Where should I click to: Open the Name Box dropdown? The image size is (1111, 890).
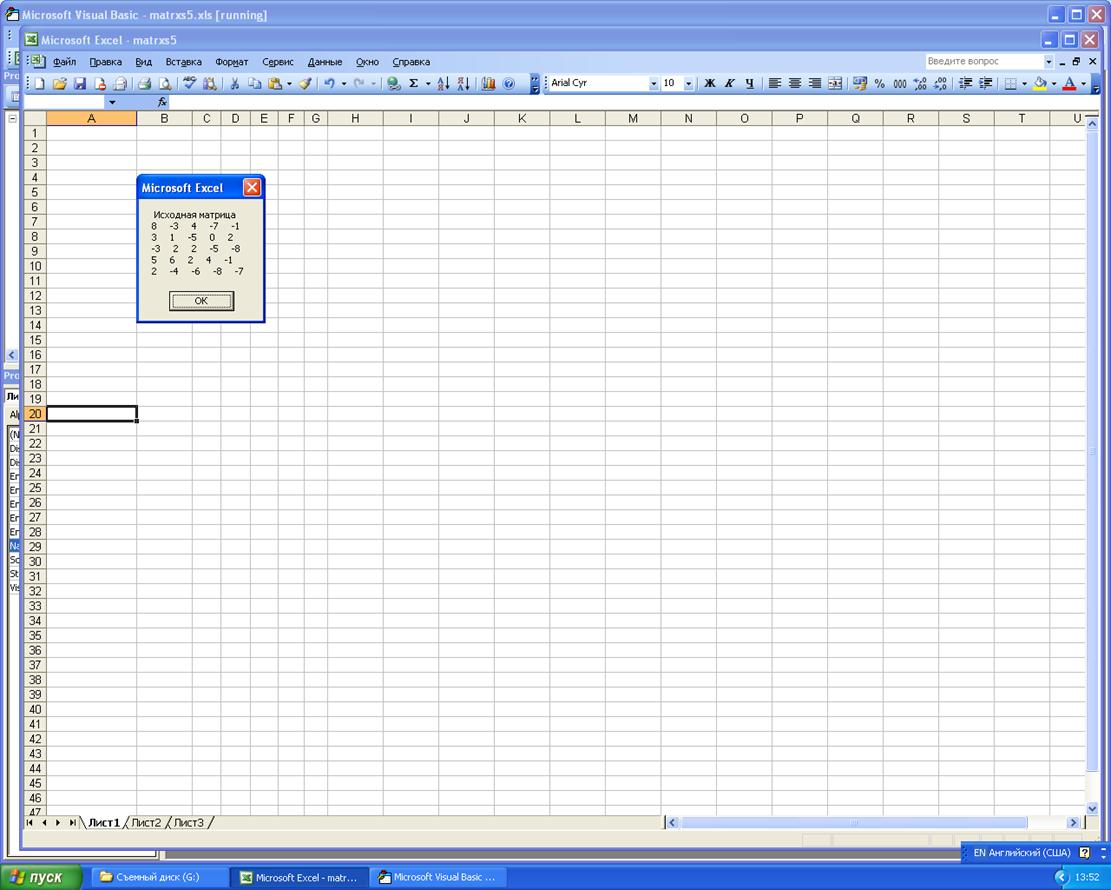click(x=111, y=102)
